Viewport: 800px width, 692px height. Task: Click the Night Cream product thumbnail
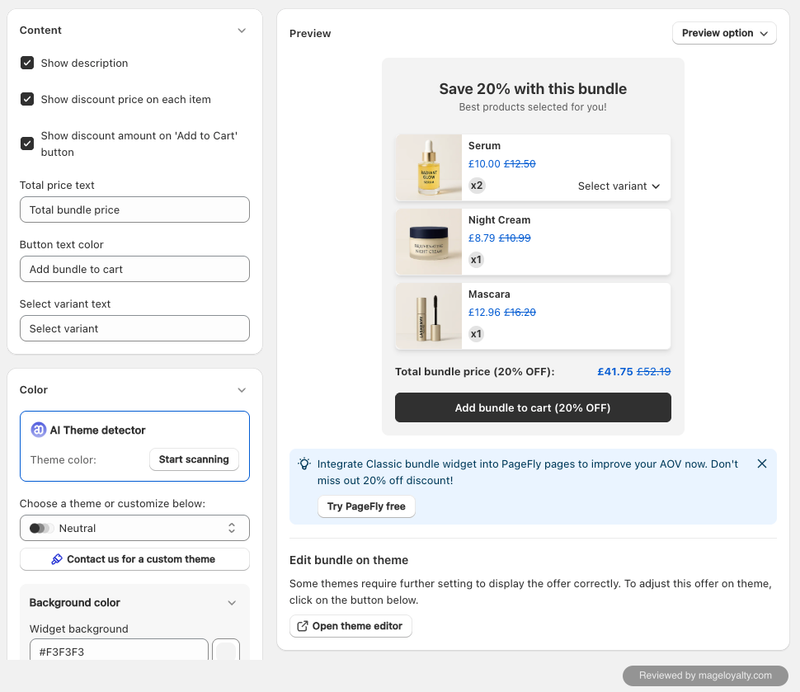429,242
